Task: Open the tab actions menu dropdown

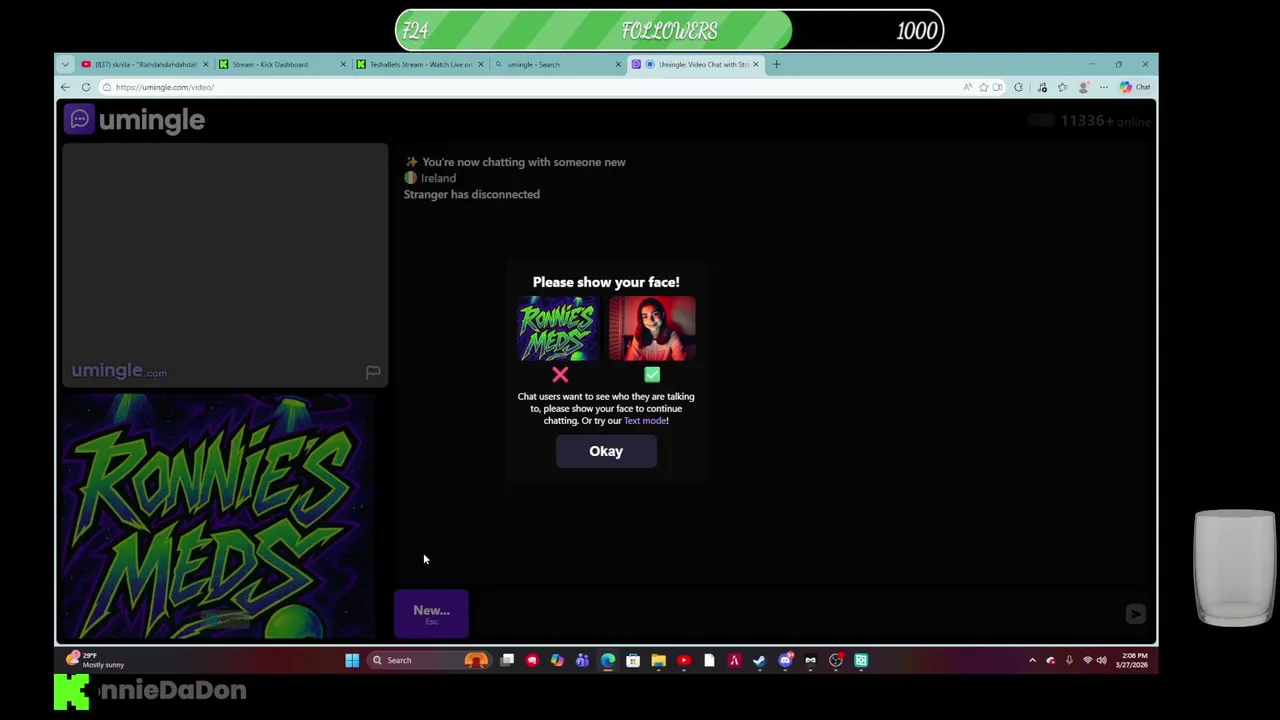Action: click(x=65, y=64)
